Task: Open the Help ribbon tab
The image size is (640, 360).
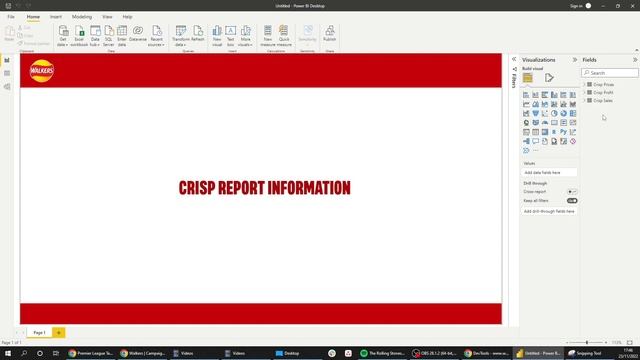Action: pyautogui.click(x=127, y=17)
